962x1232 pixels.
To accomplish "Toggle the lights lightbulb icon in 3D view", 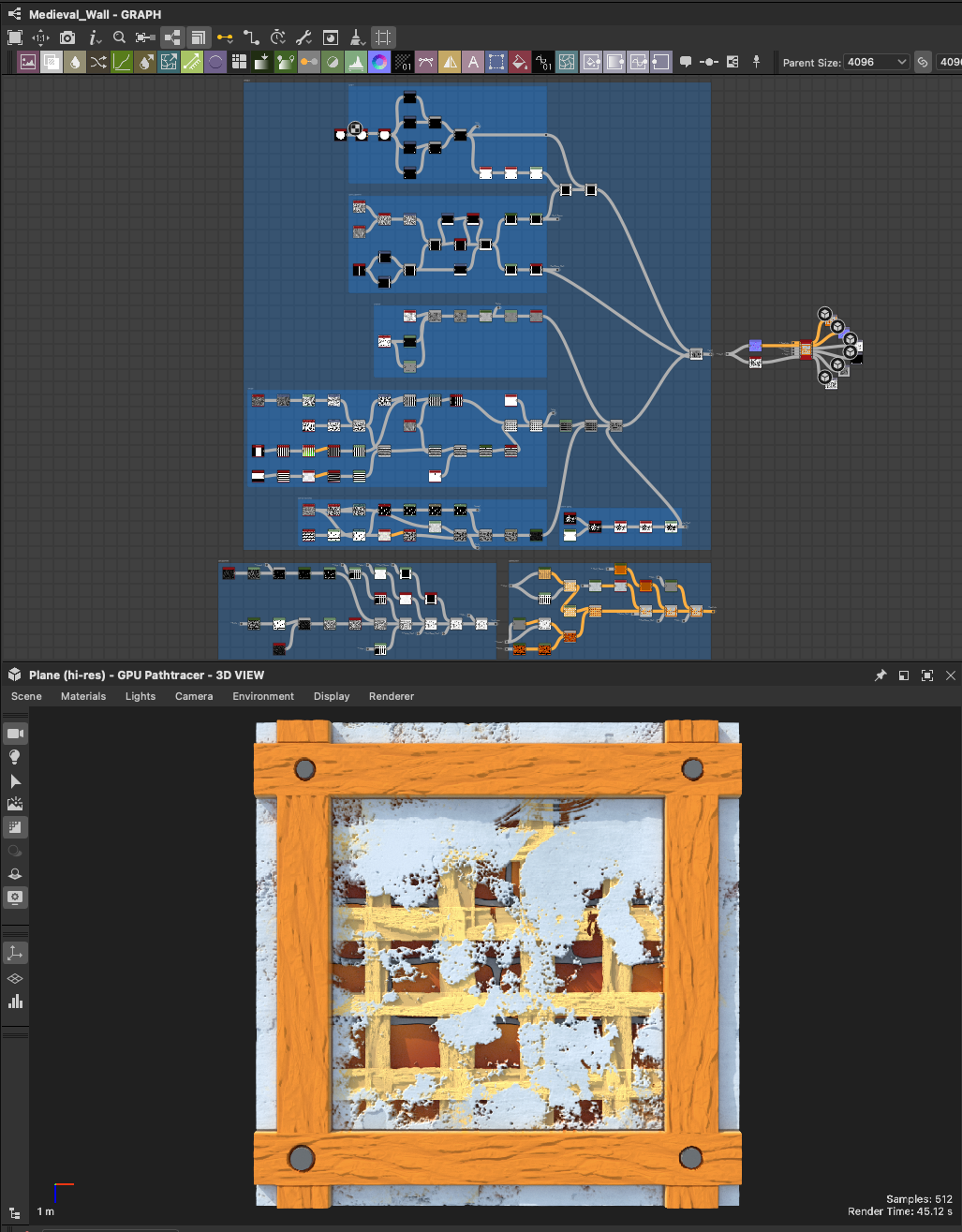I will pyautogui.click(x=15, y=757).
